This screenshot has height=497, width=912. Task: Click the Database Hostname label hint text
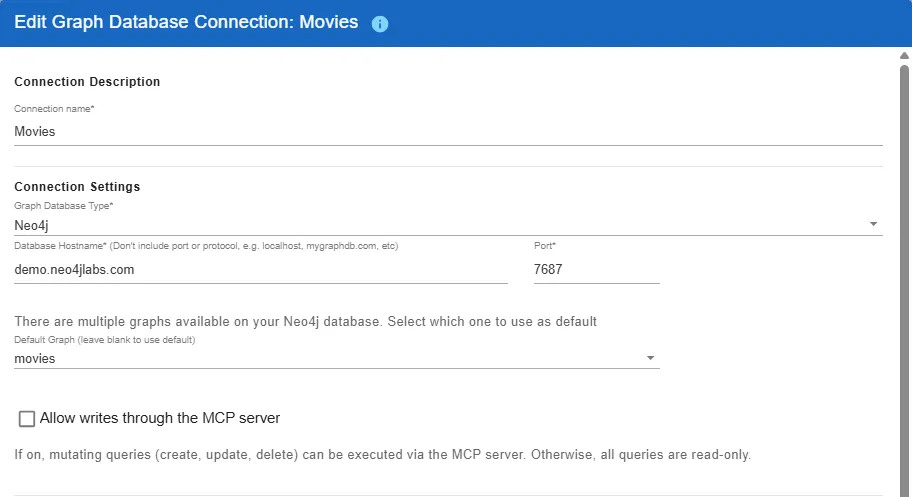pyautogui.click(x=206, y=246)
